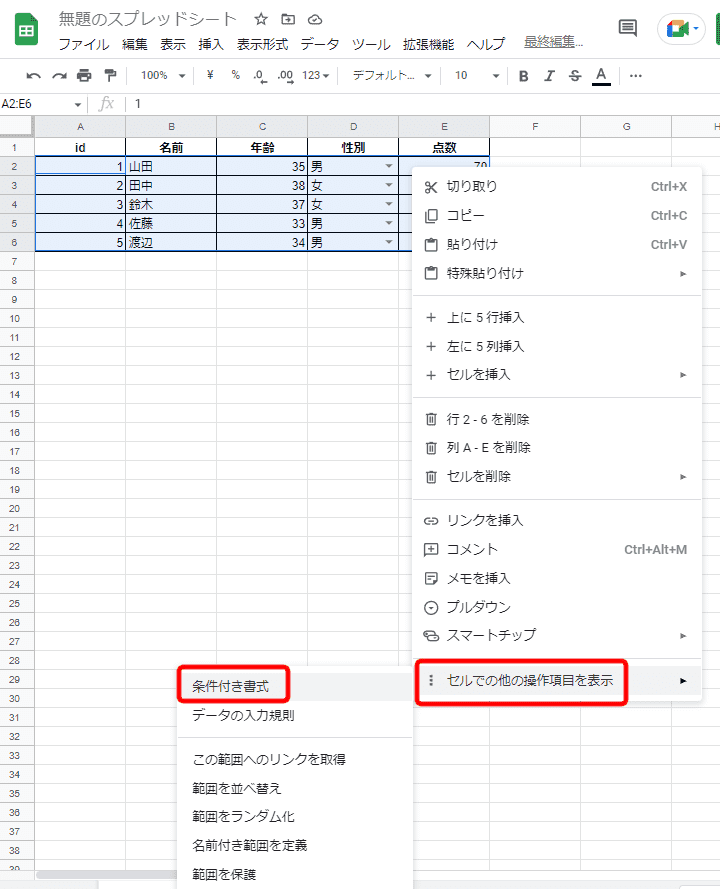
Task: Open the 123 number format dropdown
Action: pyautogui.click(x=315, y=75)
